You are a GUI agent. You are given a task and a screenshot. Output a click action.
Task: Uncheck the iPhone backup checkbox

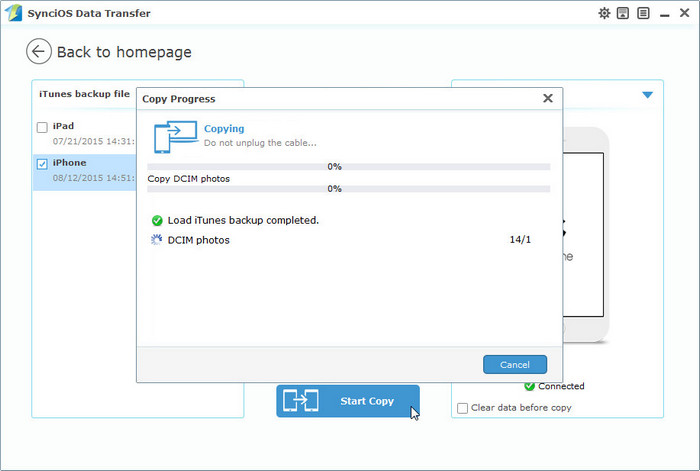42,164
